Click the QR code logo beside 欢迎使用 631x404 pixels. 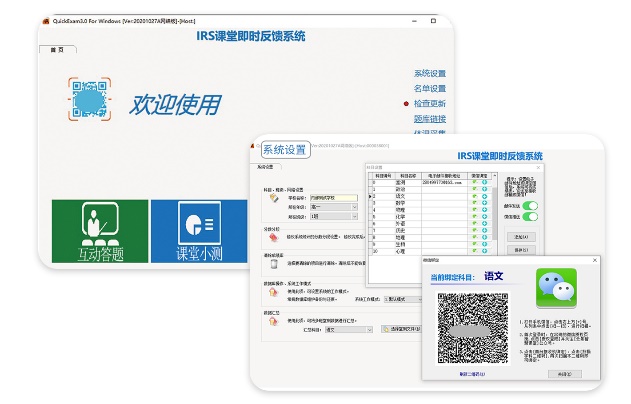(x=90, y=102)
